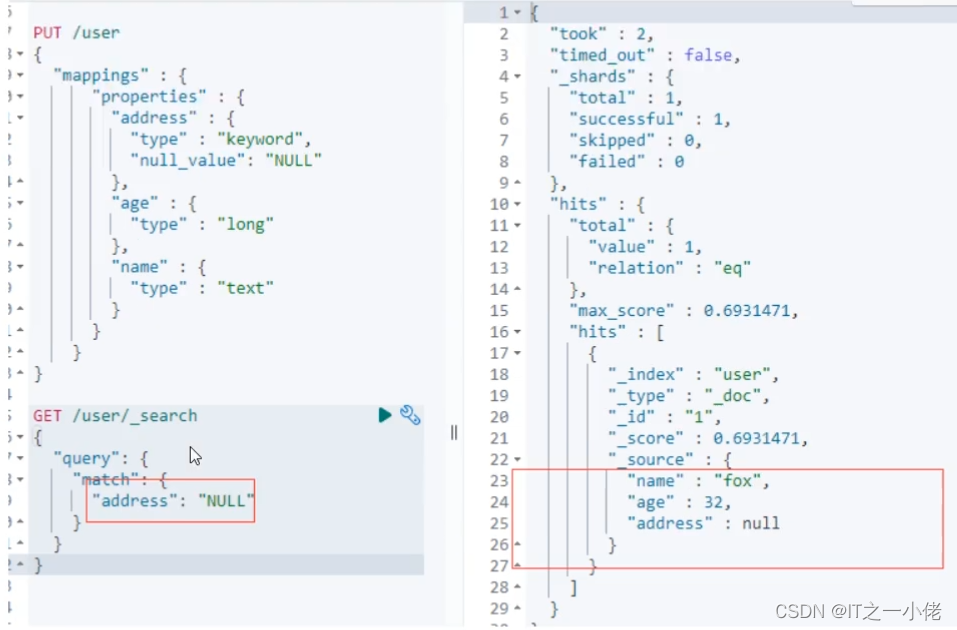957x630 pixels.
Task: Click "age" : 32 in response source
Action: pos(679,502)
